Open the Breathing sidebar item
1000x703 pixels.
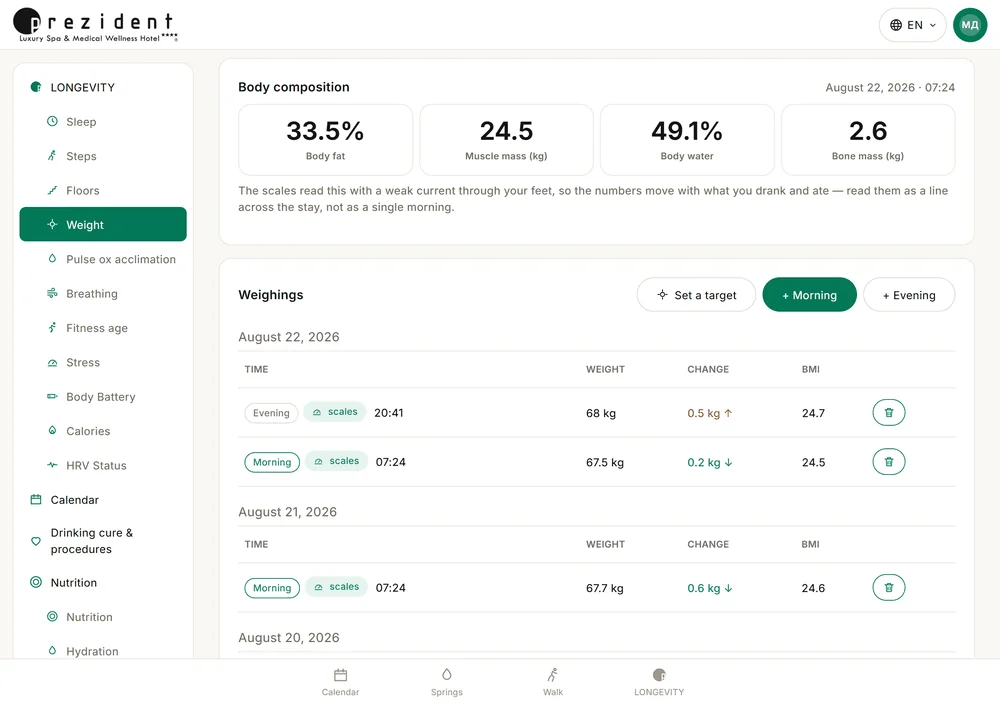point(103,294)
